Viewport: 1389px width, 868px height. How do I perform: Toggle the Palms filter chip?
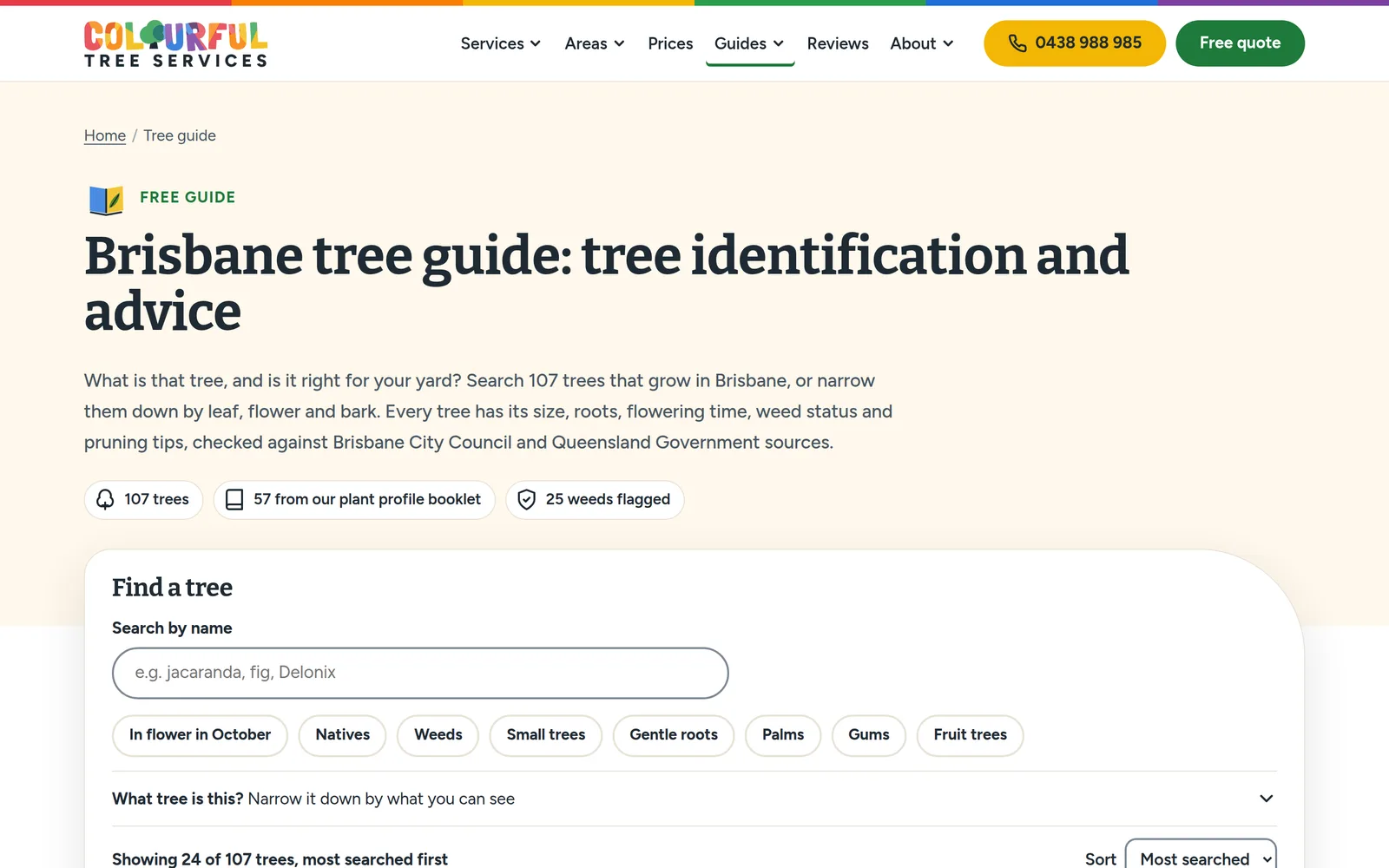click(x=783, y=735)
